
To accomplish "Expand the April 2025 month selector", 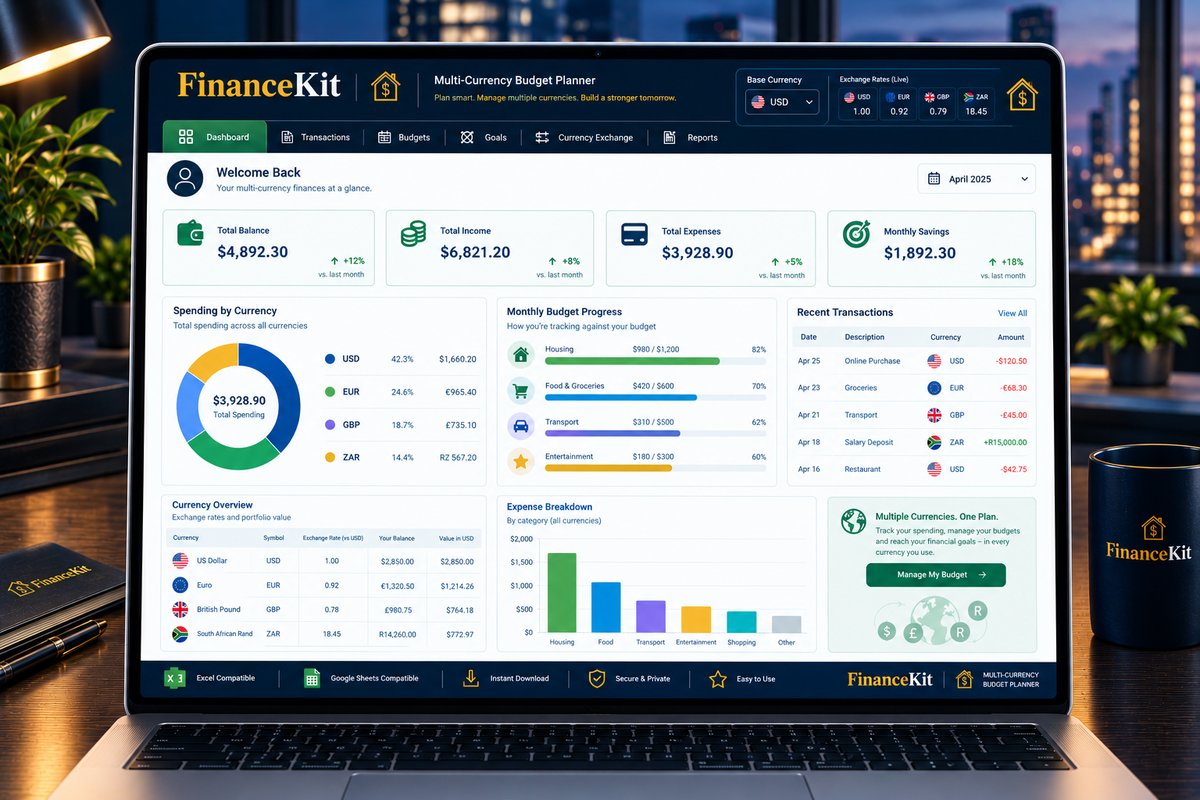I will point(976,179).
